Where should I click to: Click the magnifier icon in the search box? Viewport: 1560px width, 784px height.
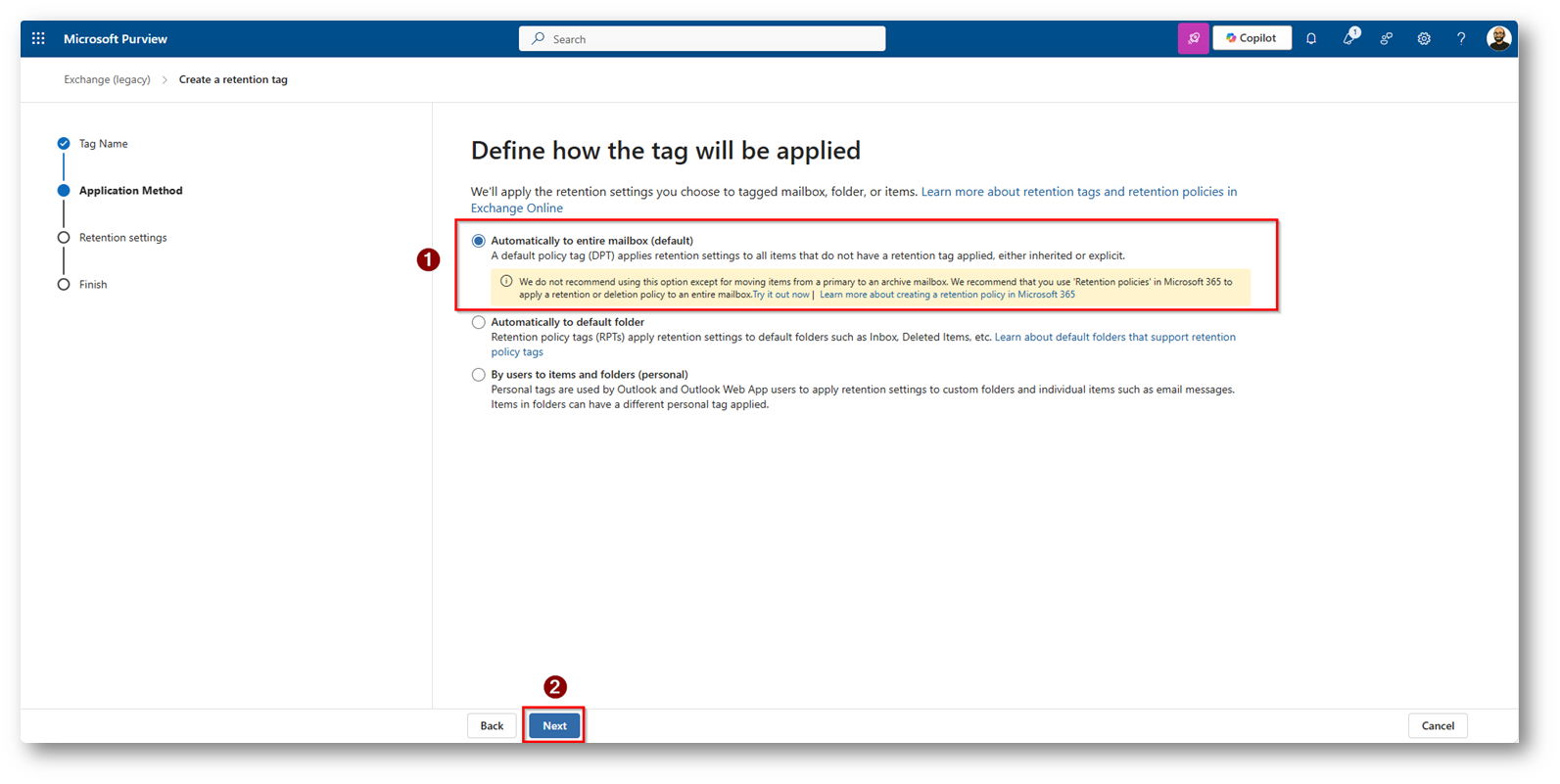pyautogui.click(x=538, y=39)
